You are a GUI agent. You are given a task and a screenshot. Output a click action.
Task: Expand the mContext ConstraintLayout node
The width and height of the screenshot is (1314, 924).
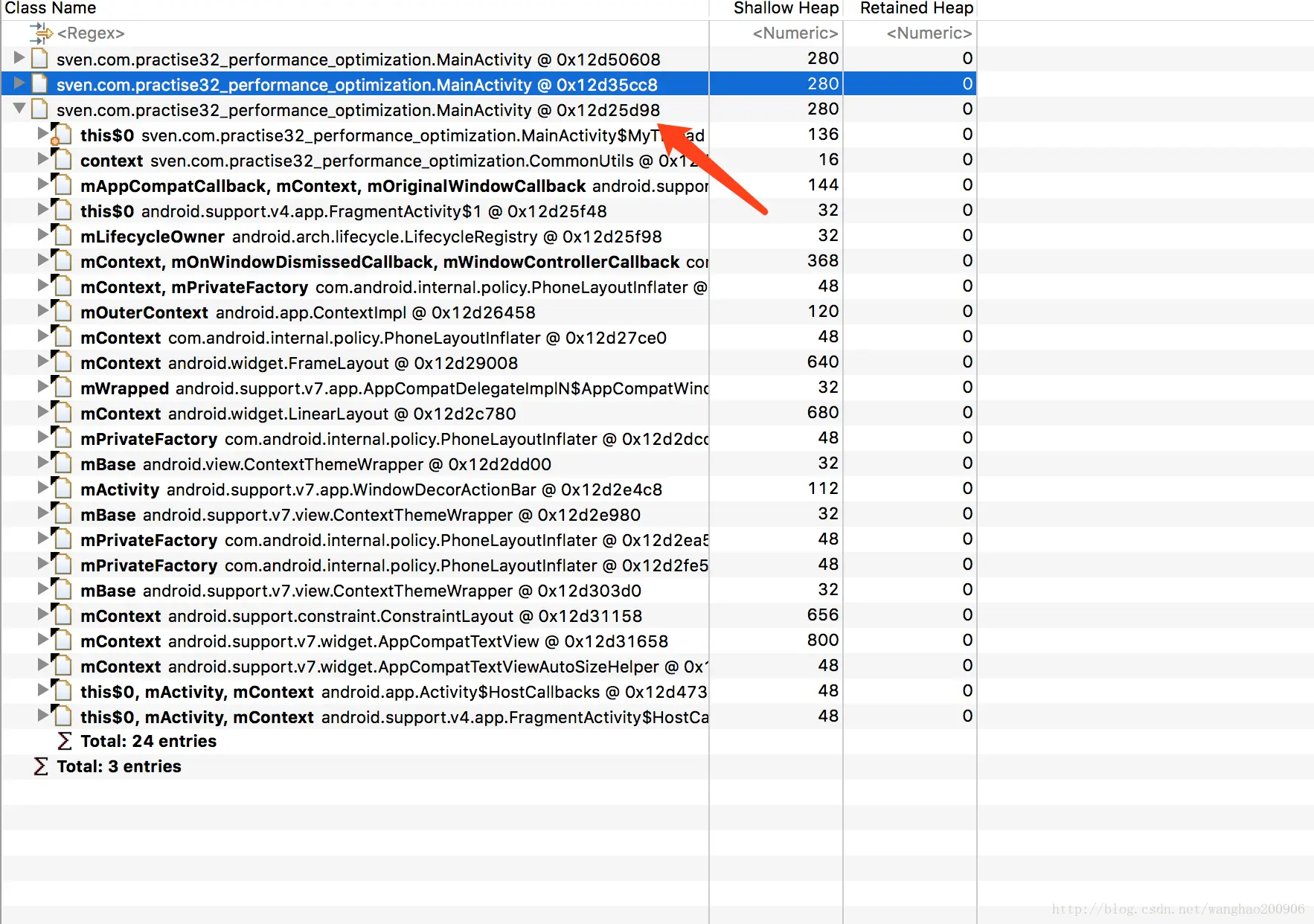coord(43,614)
